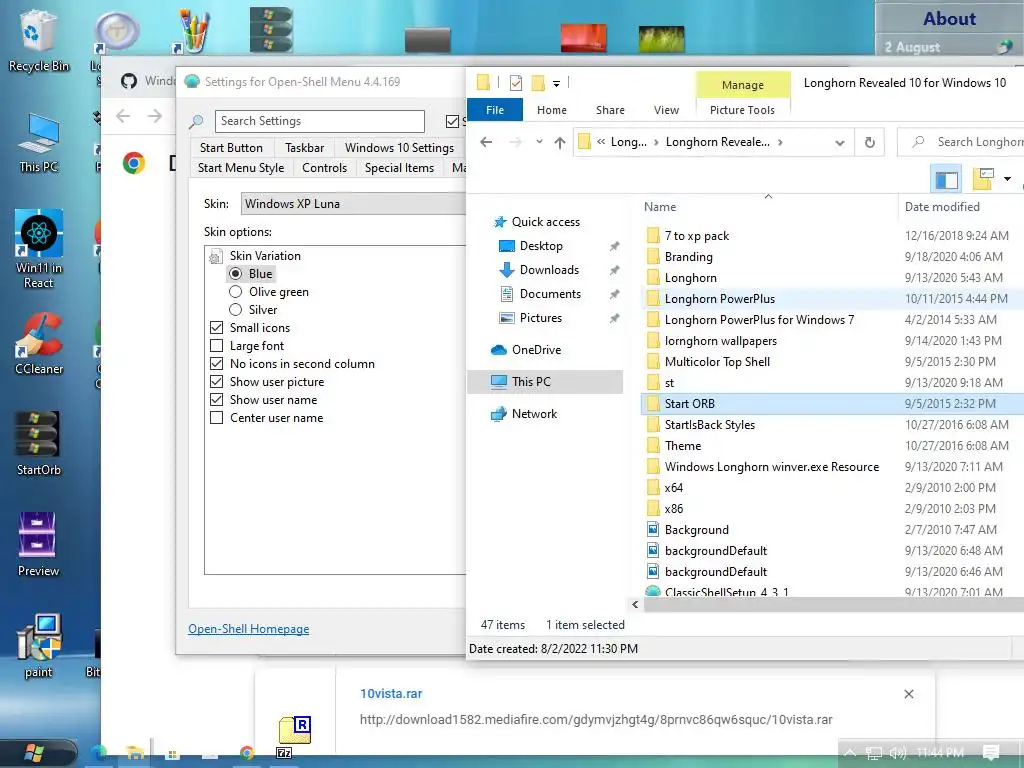Viewport: 1024px width, 768px height.
Task: Select the Olive green skin variation
Action: (236, 292)
